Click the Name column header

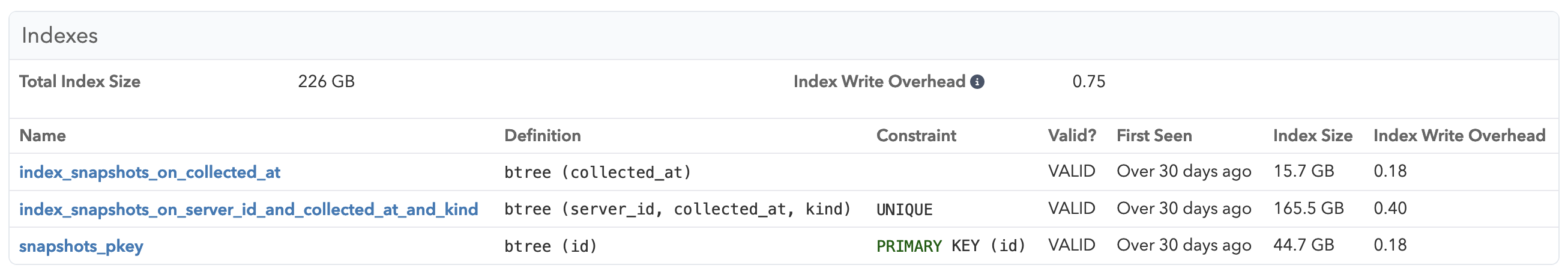point(43,135)
